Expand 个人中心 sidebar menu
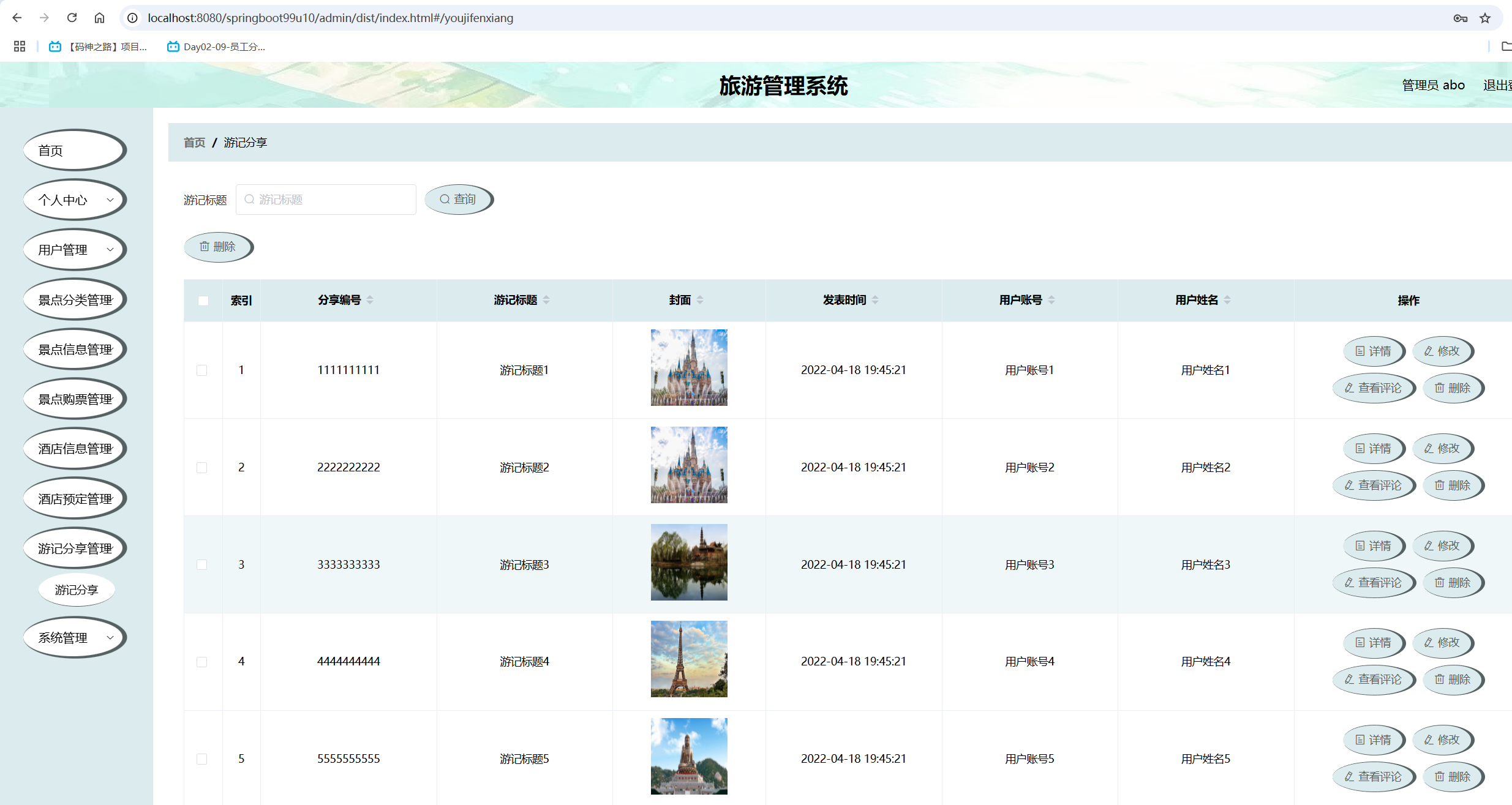 [x=75, y=200]
